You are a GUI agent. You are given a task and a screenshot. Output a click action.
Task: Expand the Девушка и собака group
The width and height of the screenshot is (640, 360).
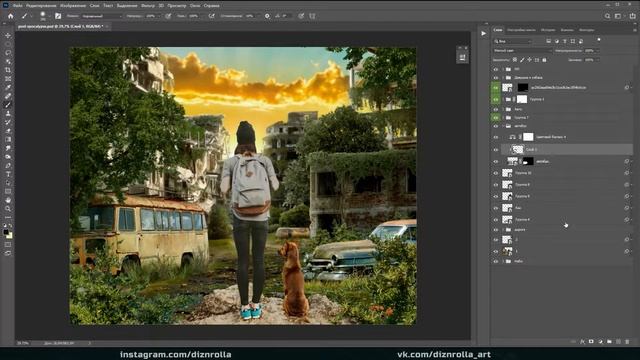click(503, 78)
